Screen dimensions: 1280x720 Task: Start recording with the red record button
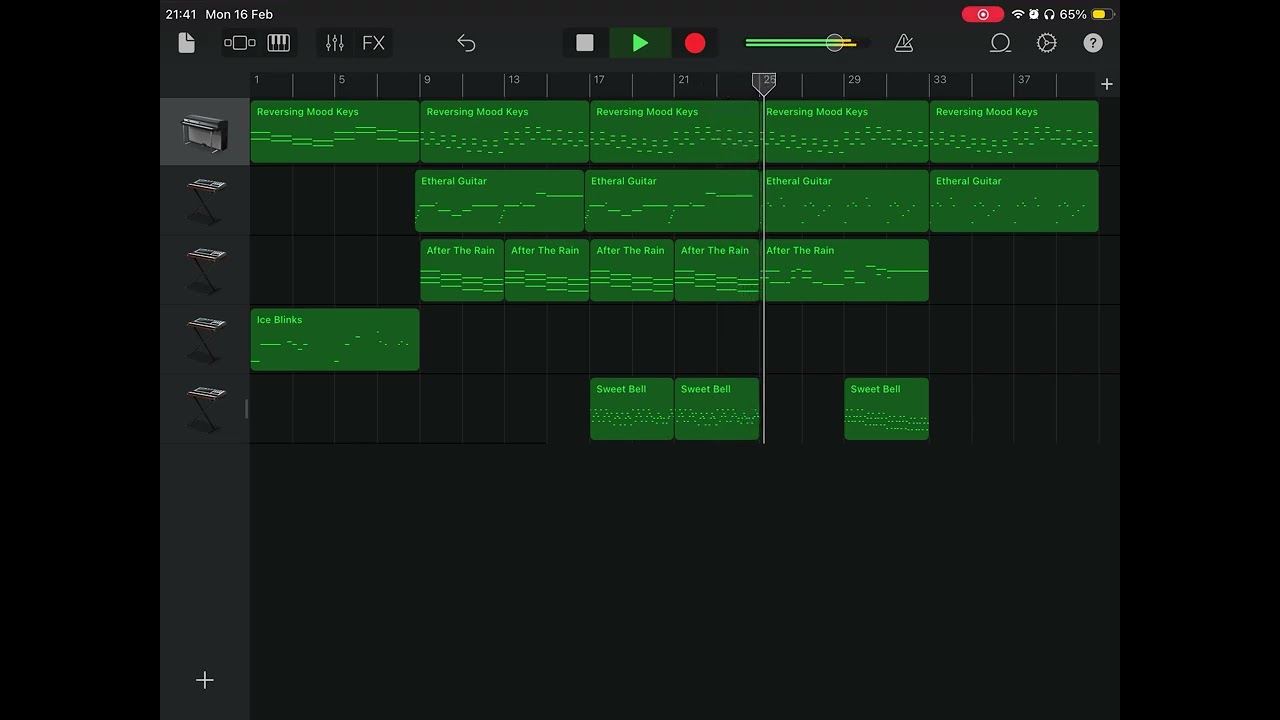(695, 43)
